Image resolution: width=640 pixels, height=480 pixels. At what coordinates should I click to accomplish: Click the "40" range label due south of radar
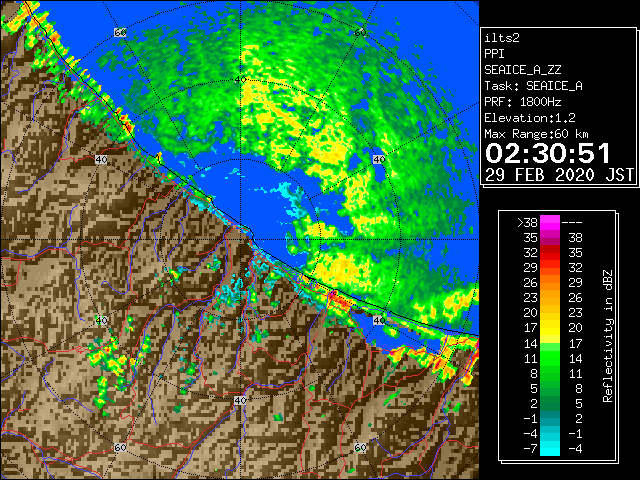[x=240, y=400]
